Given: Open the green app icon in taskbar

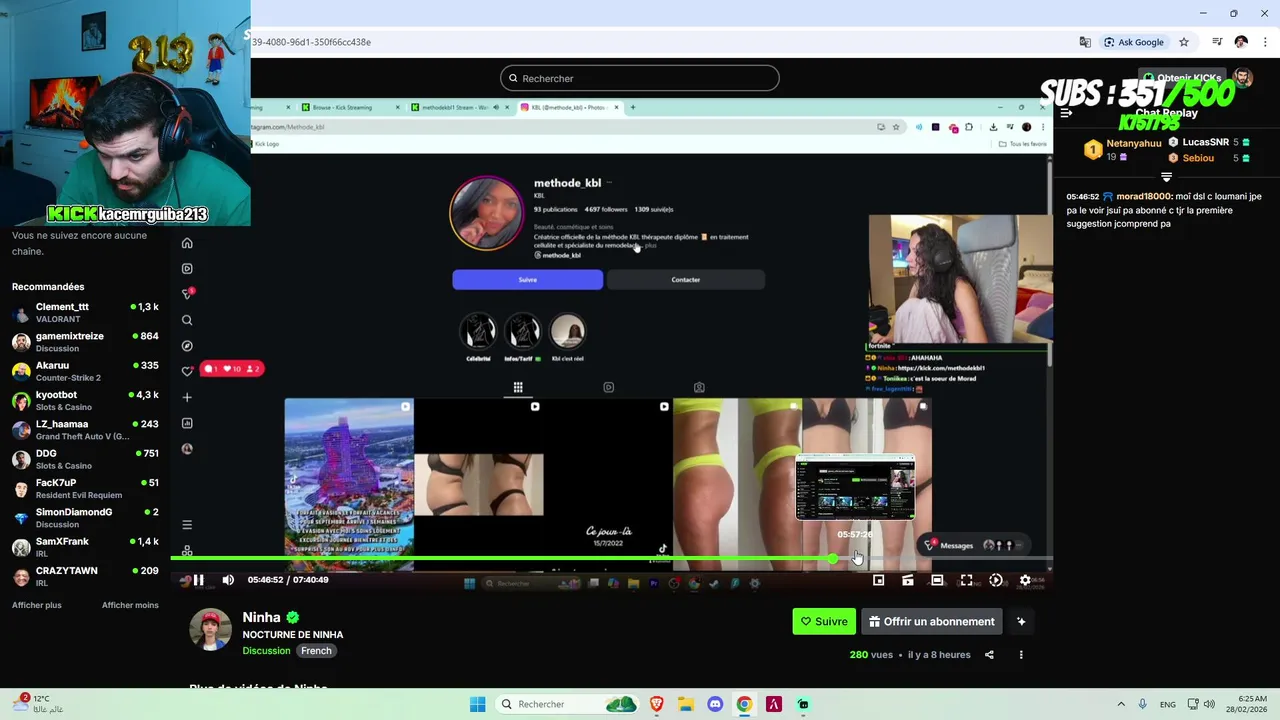Looking at the screenshot, I should (x=803, y=704).
